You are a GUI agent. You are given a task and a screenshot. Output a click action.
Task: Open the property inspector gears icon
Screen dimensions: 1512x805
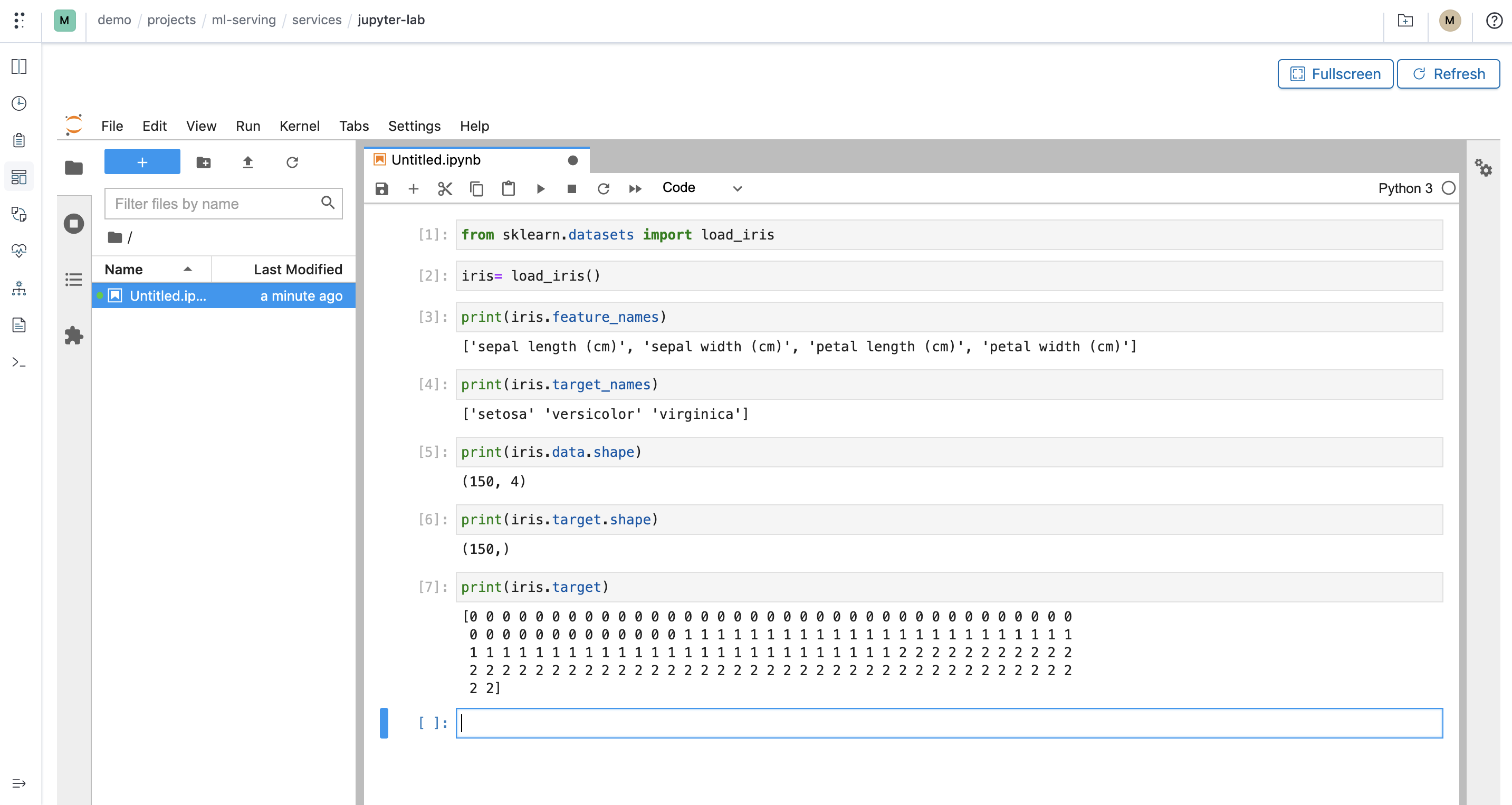pos(1484,168)
